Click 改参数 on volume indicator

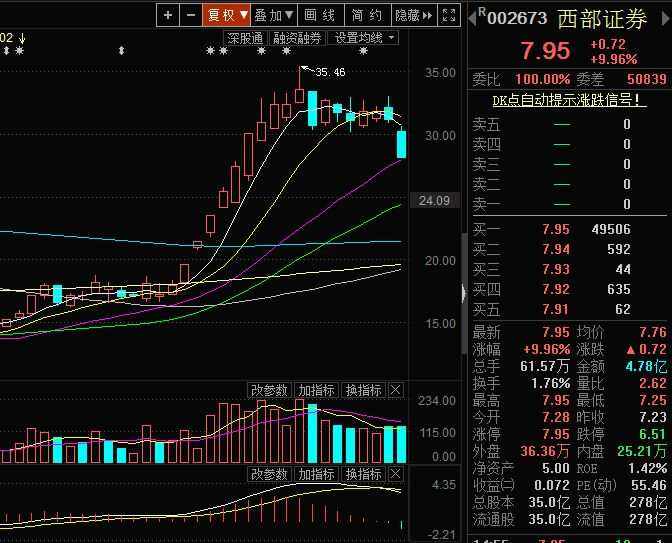(x=269, y=390)
